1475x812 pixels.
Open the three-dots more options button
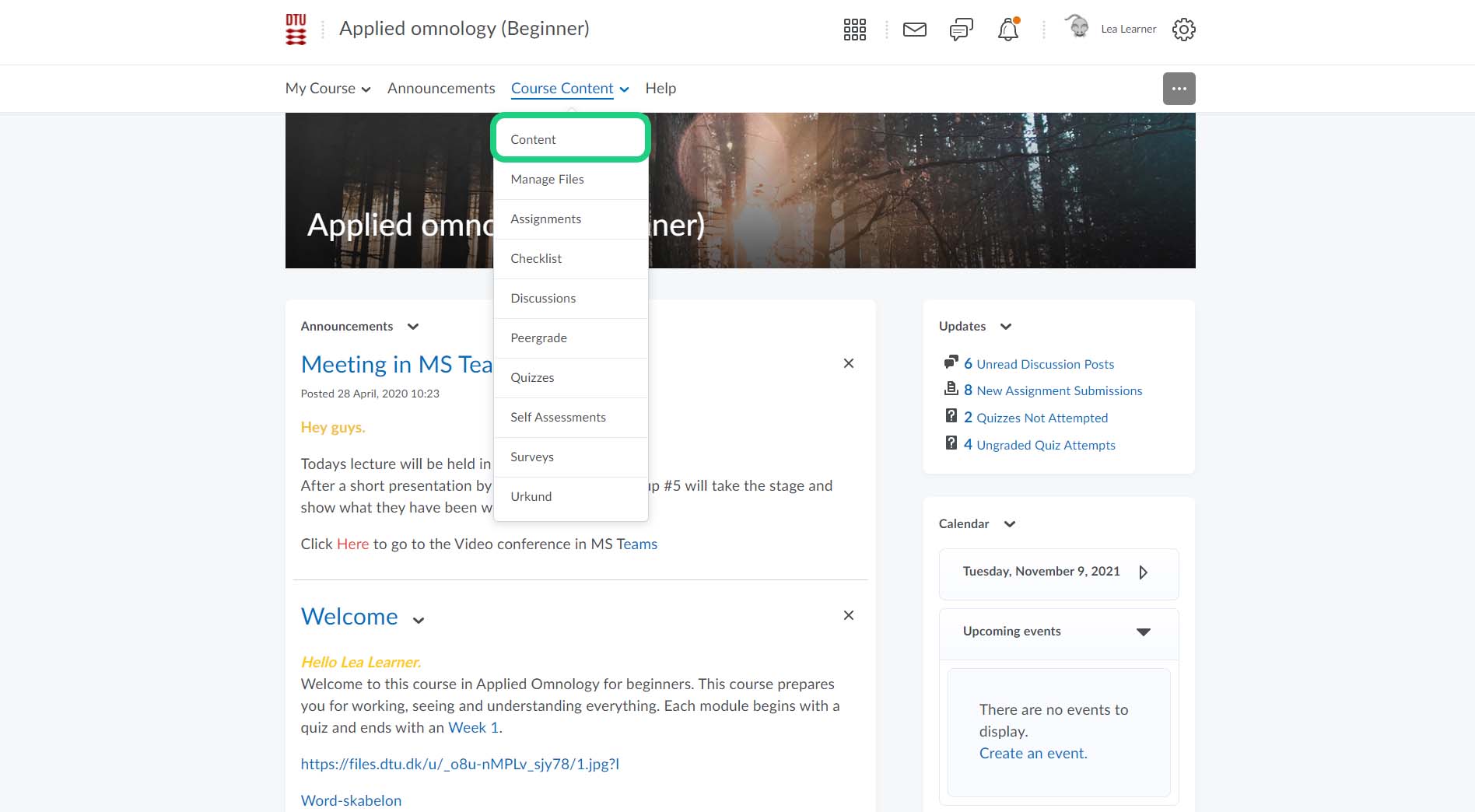(x=1179, y=89)
